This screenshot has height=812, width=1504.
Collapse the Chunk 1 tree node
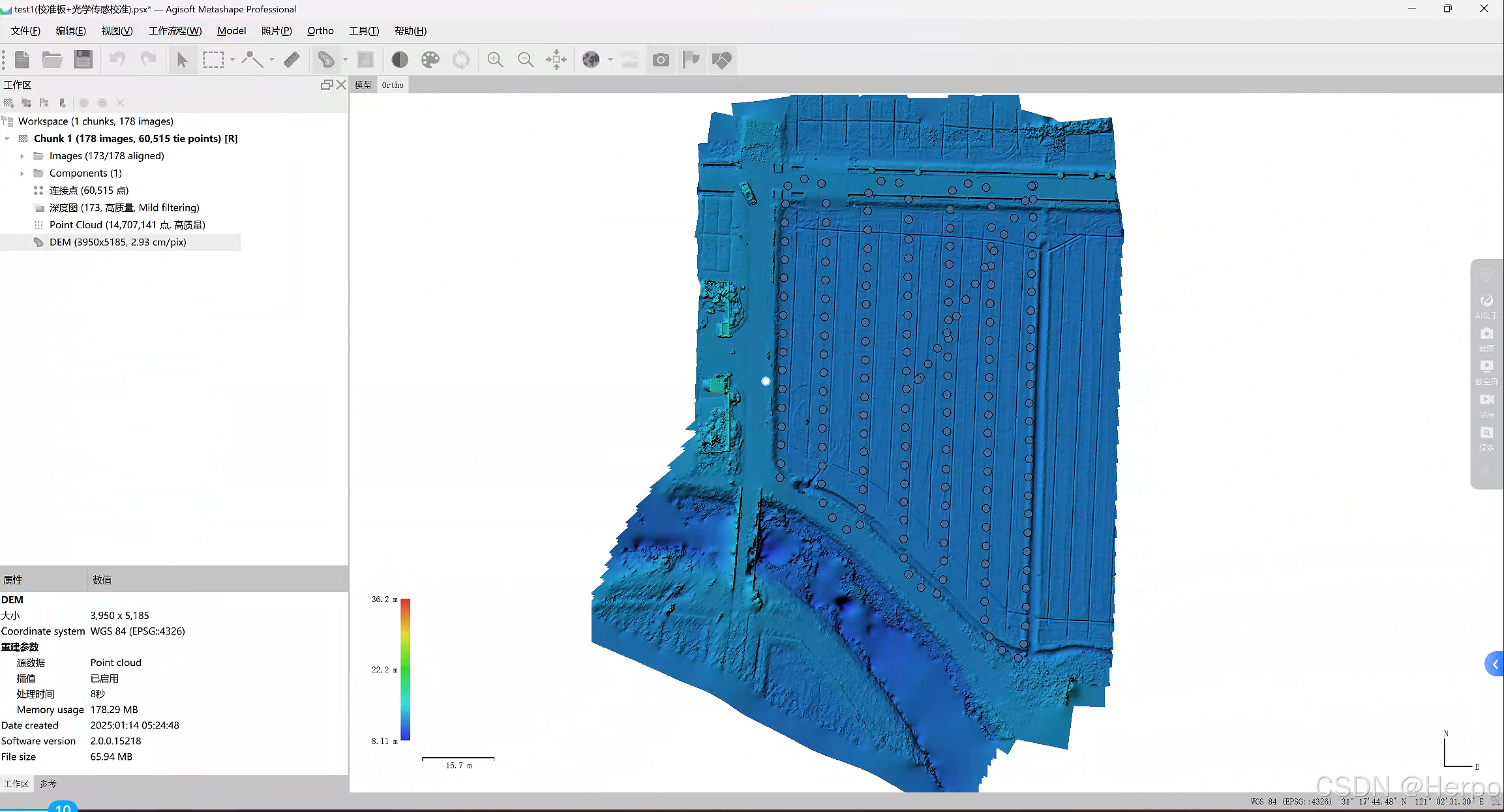tap(7, 139)
